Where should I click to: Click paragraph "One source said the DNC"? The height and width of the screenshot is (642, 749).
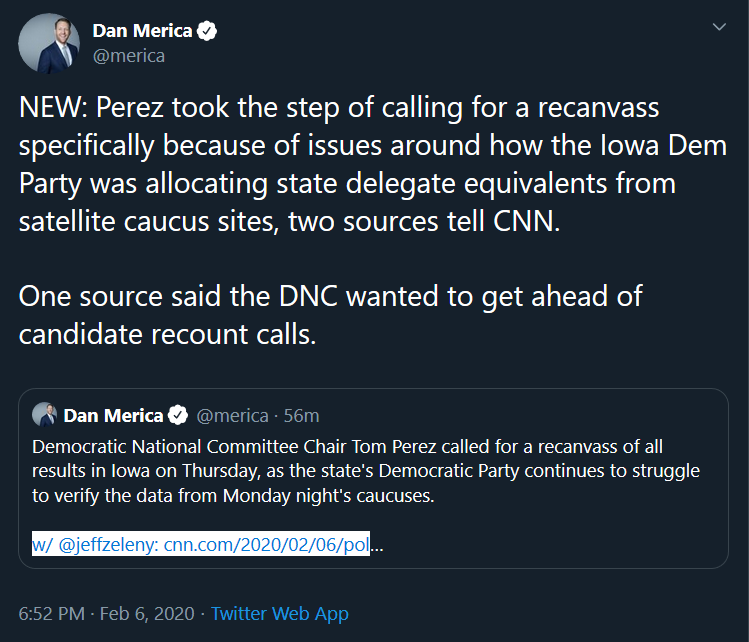(330, 316)
